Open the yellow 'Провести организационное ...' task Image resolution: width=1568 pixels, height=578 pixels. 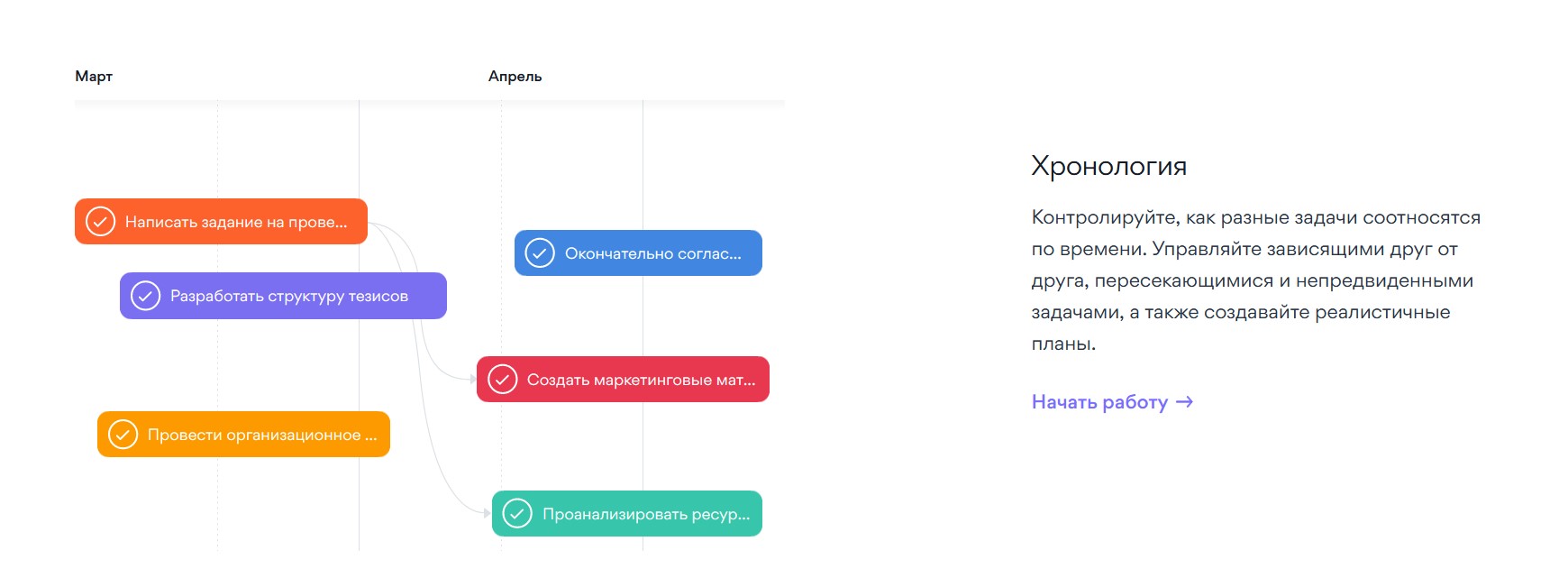click(262, 435)
